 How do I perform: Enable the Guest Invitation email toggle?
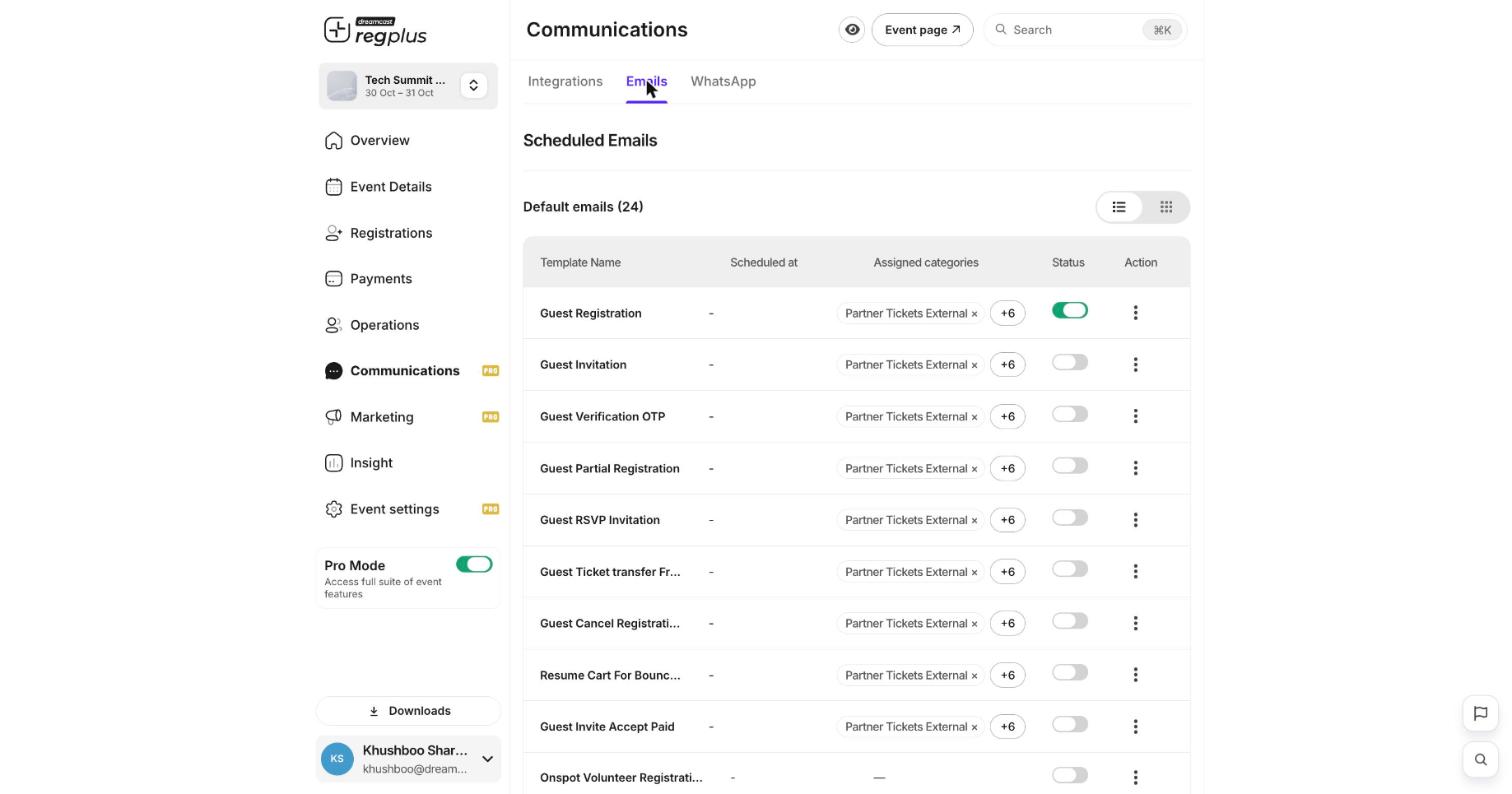1069,362
